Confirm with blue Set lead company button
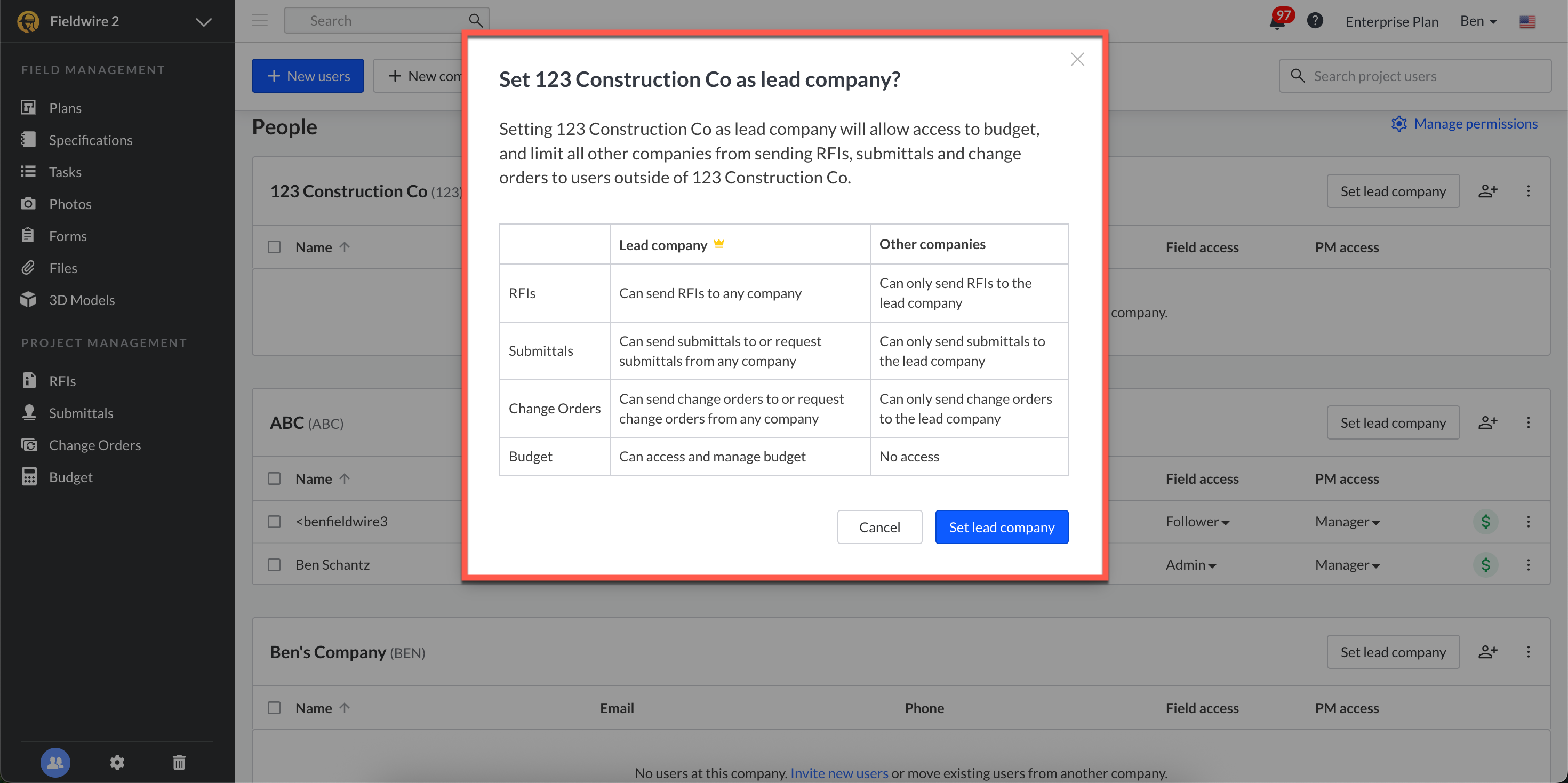This screenshot has width=1568, height=783. pos(1001,526)
